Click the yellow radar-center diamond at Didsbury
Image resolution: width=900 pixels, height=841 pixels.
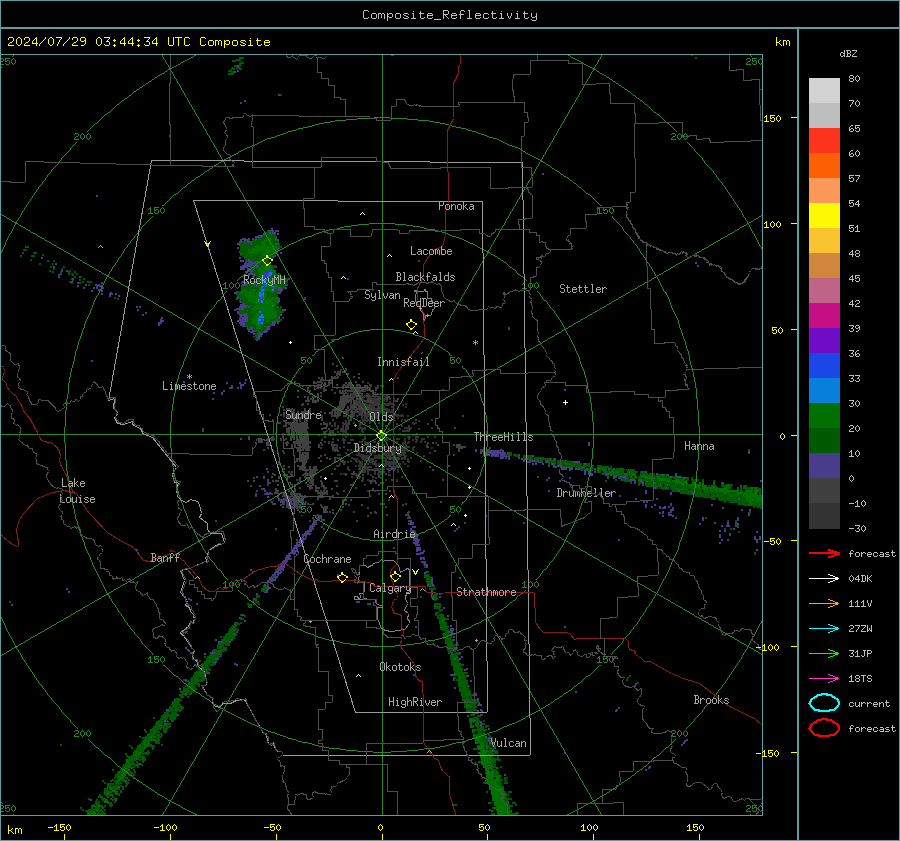382,436
